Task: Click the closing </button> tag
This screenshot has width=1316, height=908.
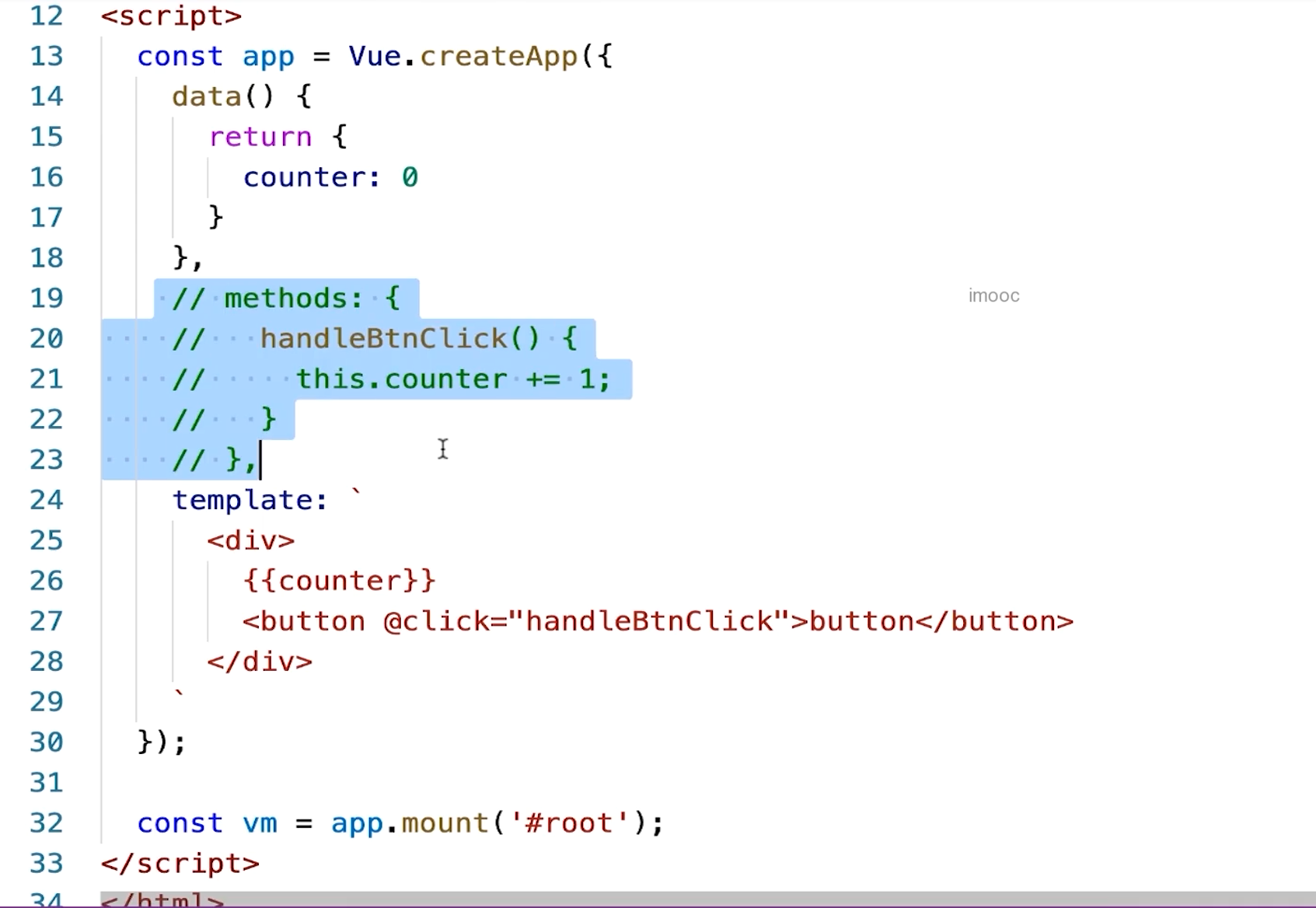Action: 994,621
